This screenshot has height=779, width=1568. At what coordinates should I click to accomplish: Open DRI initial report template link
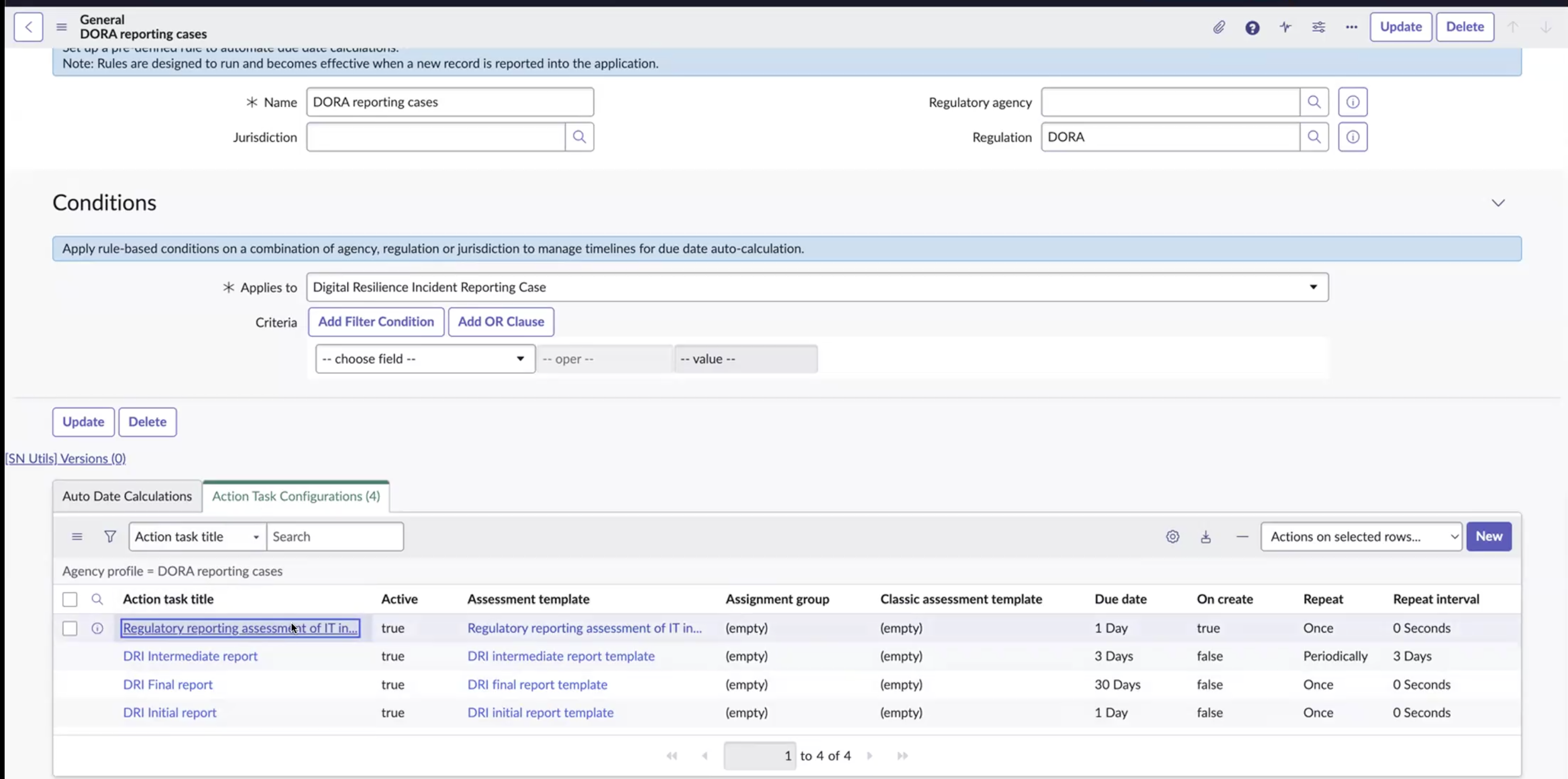(540, 712)
